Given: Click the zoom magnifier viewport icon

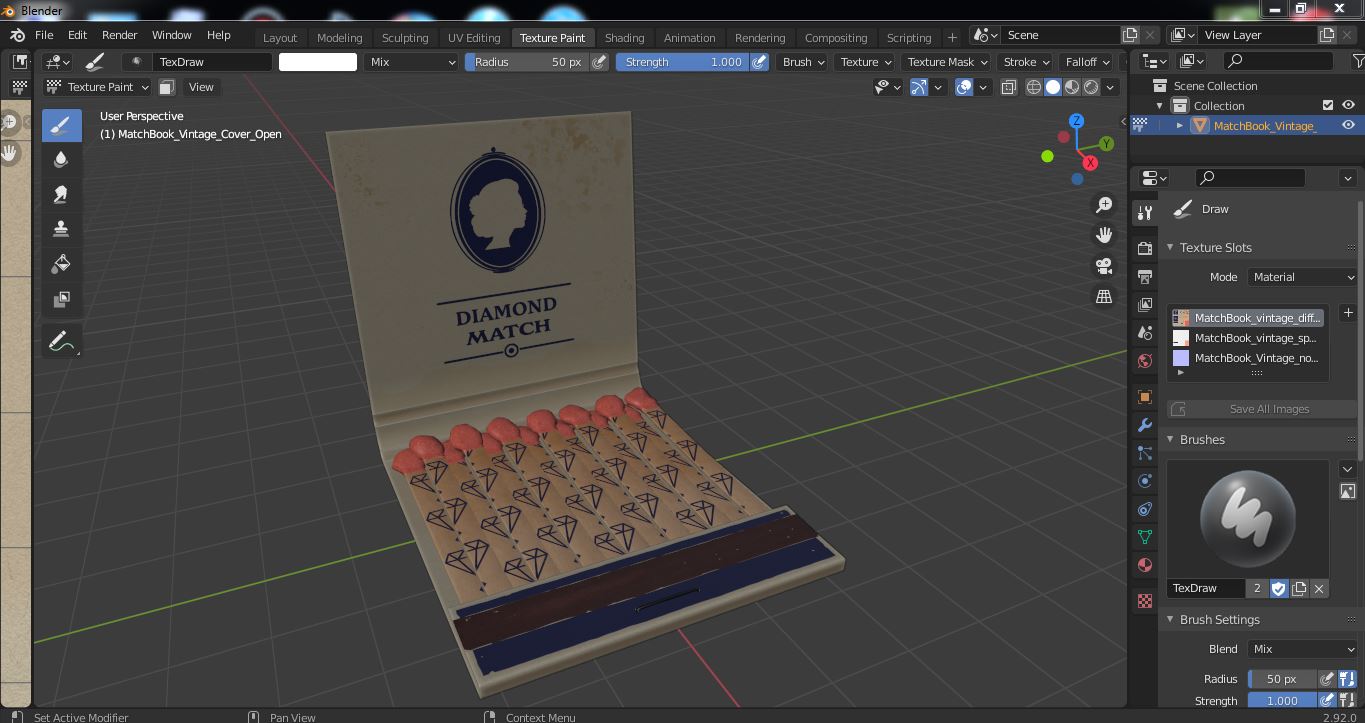Looking at the screenshot, I should tap(1104, 205).
